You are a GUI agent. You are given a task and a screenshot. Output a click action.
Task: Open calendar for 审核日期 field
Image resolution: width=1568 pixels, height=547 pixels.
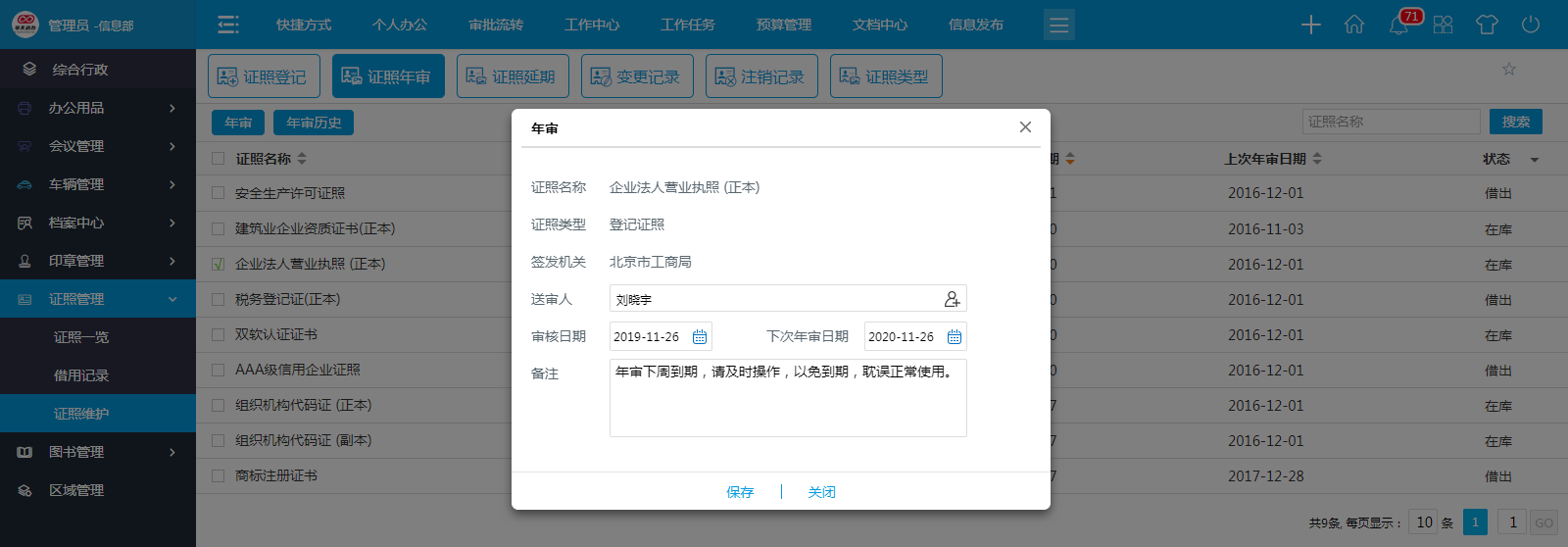click(x=700, y=336)
